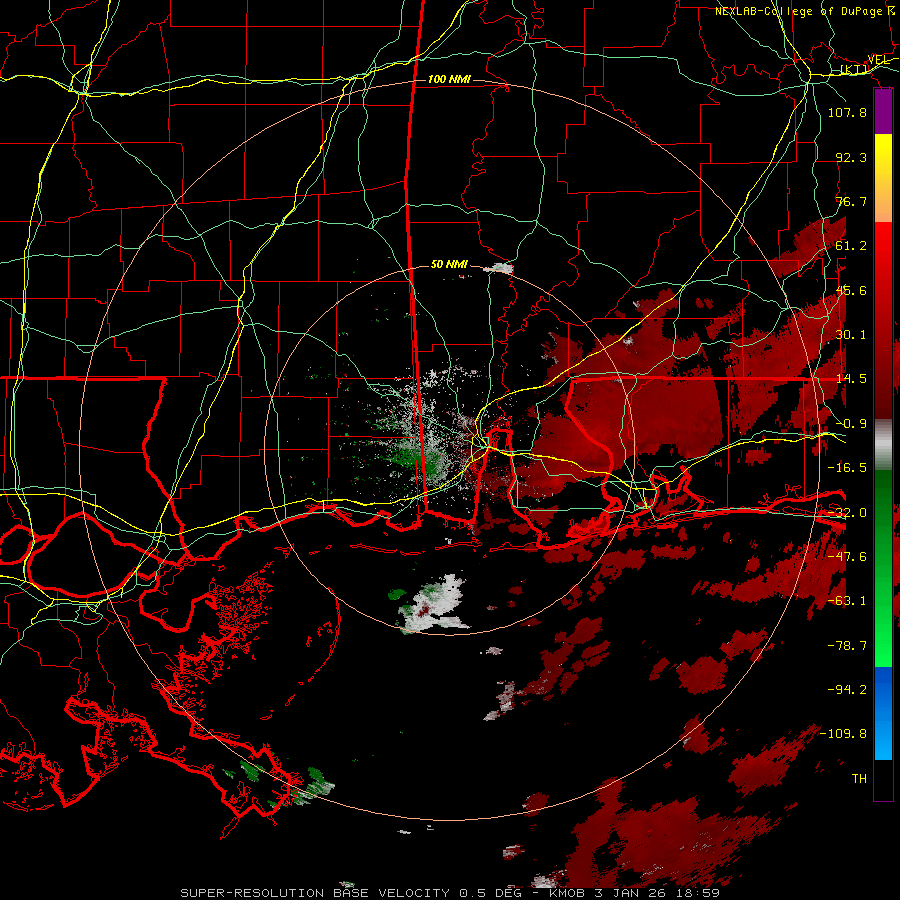900x900 pixels.
Task: Click the 30.1 legend value
Action: [851, 335]
